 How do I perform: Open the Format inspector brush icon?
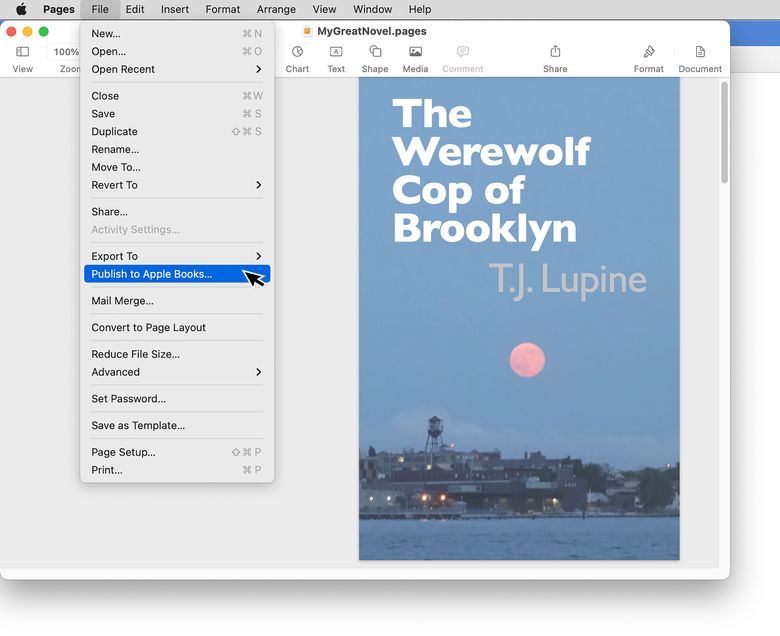point(648,52)
